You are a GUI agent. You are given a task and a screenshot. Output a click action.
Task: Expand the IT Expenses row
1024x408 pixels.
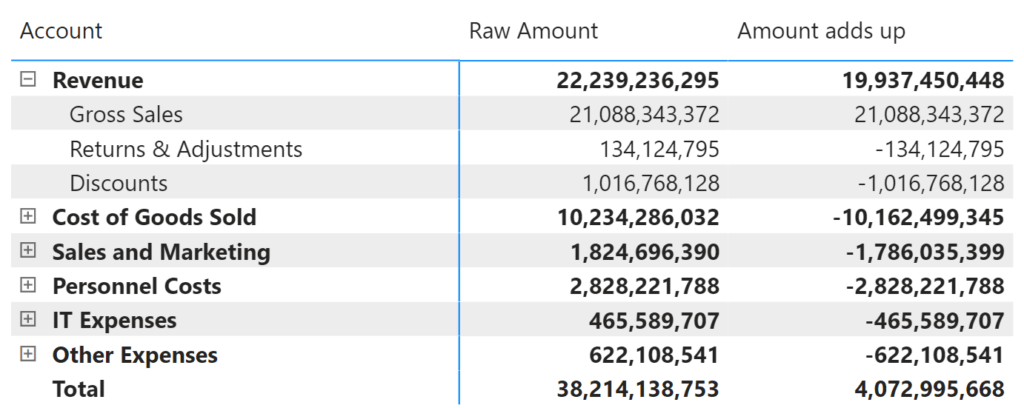point(28,319)
